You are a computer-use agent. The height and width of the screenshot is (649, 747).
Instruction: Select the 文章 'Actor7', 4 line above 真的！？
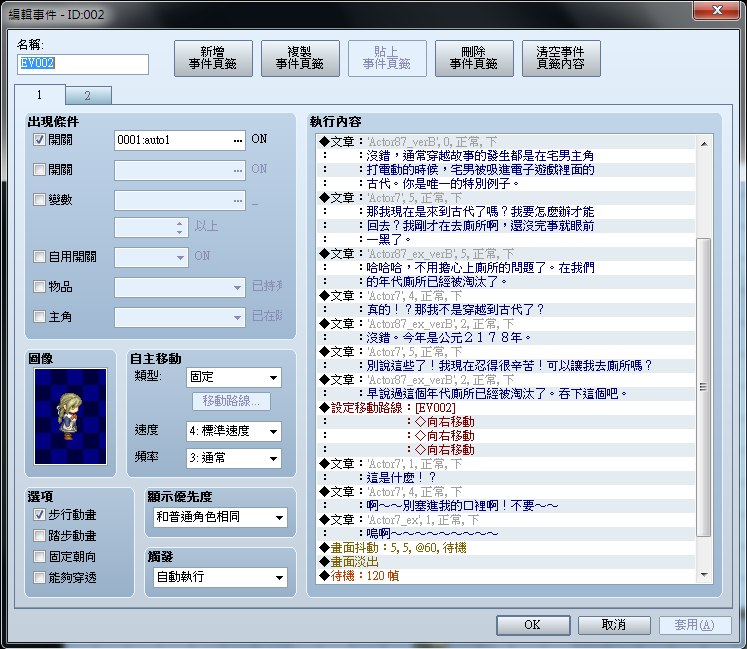pos(506,296)
